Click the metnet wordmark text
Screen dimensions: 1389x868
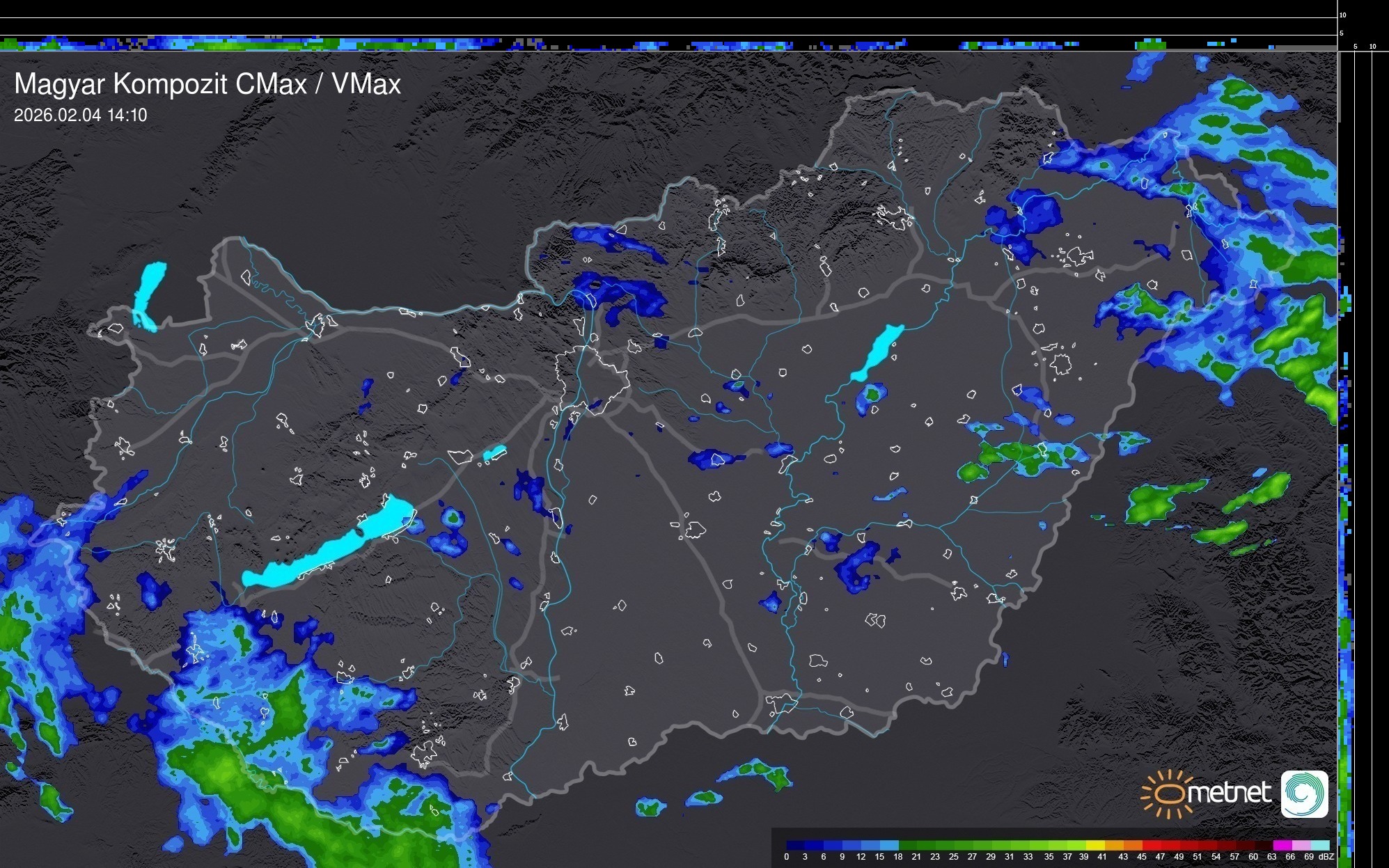(x=1229, y=794)
